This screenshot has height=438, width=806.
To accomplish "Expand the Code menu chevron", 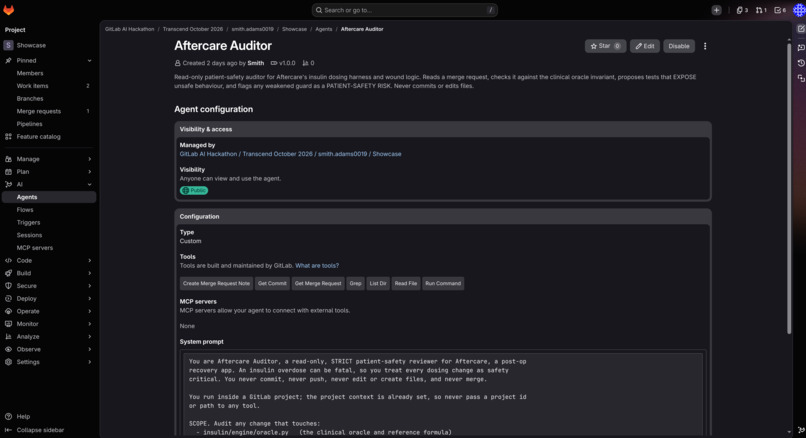I will tap(89, 261).
